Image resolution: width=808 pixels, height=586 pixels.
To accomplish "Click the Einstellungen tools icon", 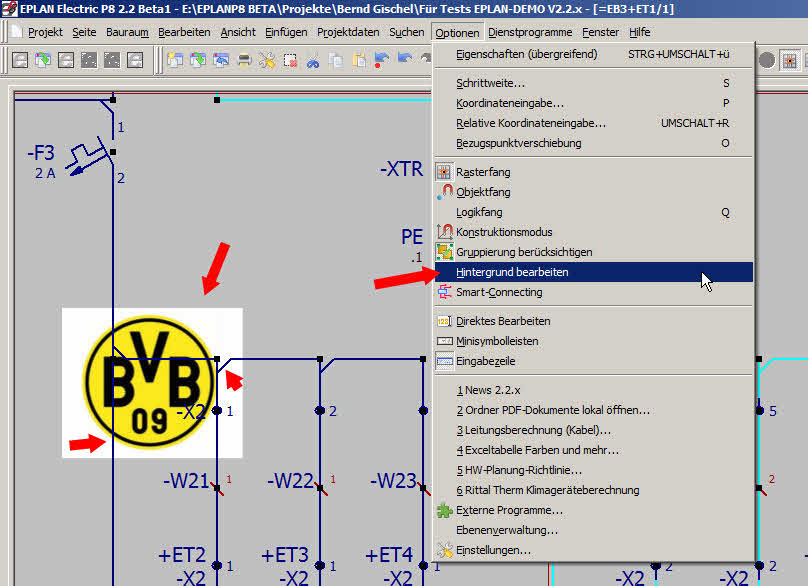I will (444, 550).
